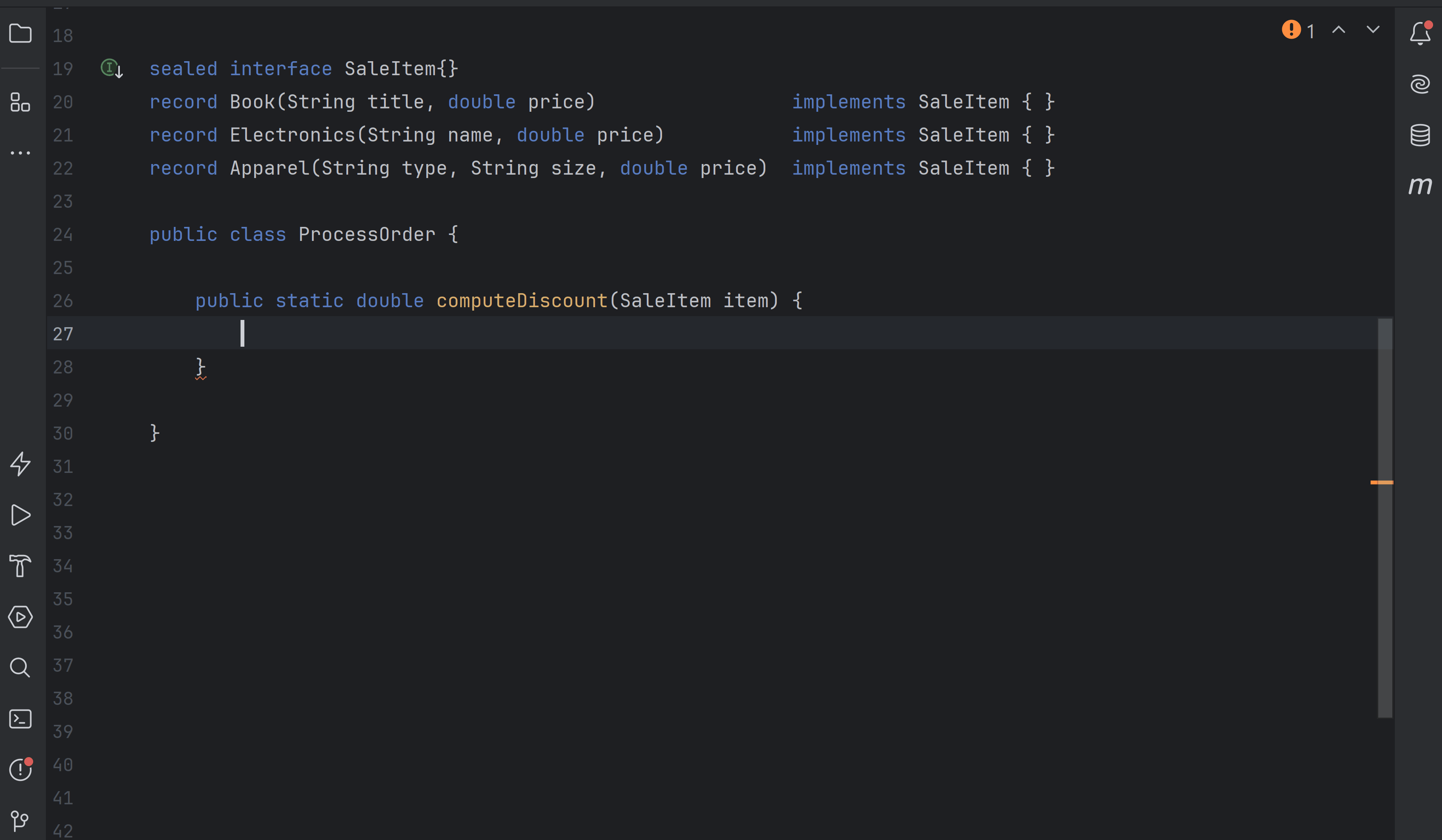Open the lightning bolt tool window icon
The height and width of the screenshot is (840, 1442).
20,465
